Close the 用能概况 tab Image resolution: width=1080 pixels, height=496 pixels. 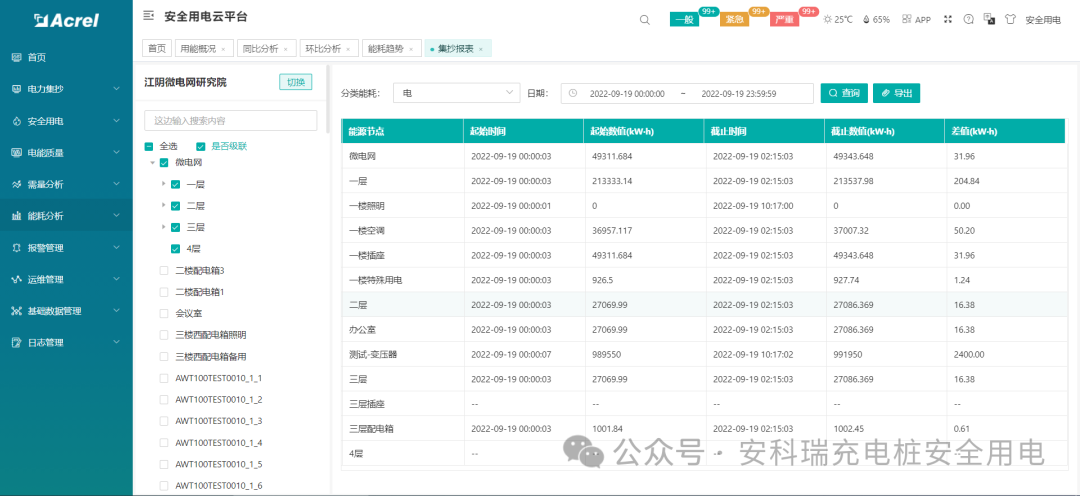pyautogui.click(x=223, y=50)
